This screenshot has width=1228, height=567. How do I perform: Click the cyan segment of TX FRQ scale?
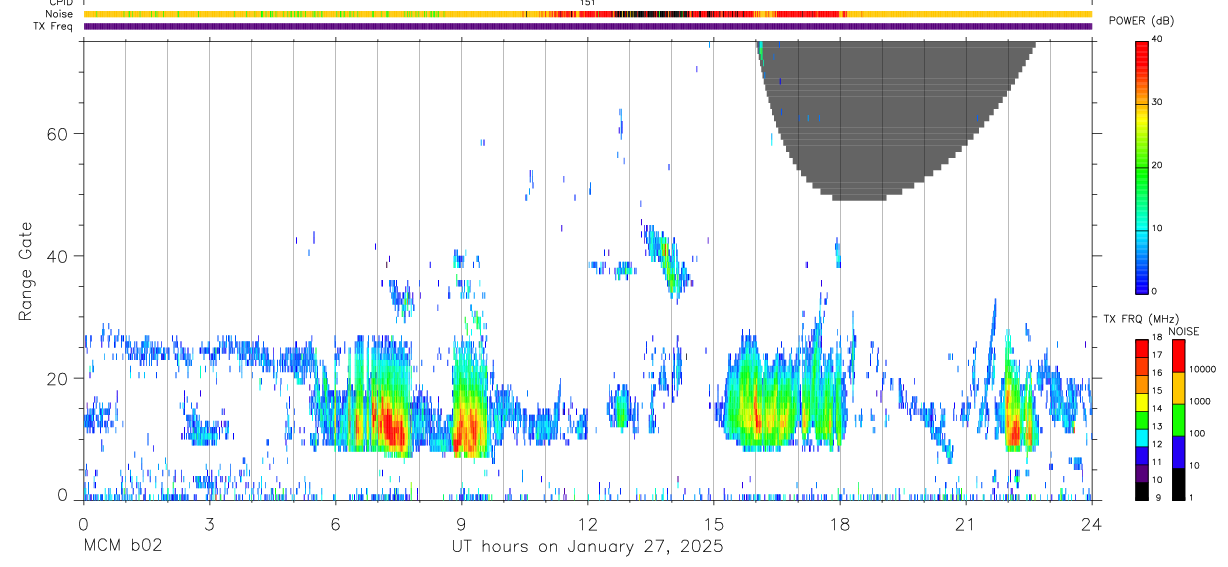[1142, 438]
